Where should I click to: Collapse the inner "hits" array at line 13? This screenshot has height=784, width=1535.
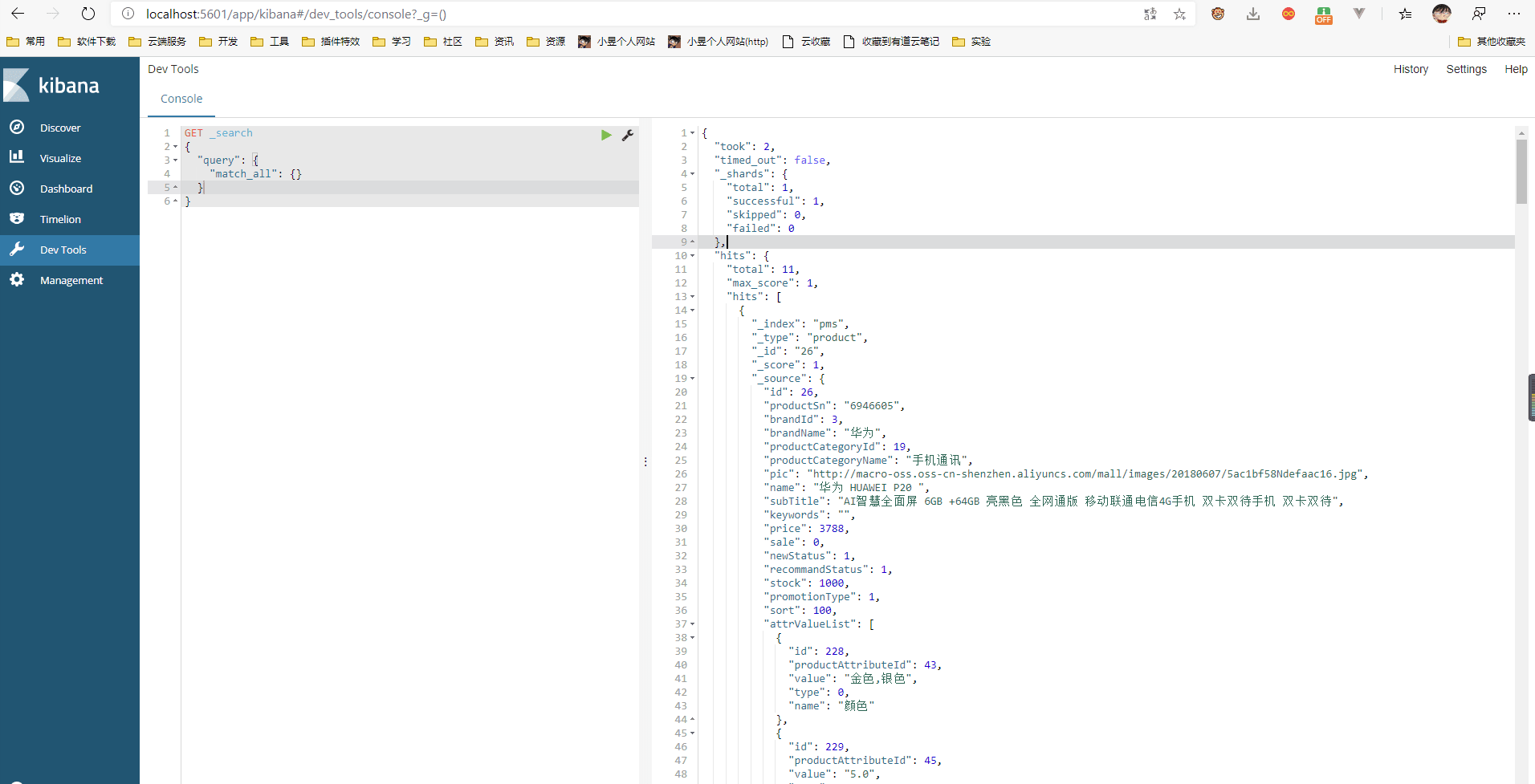(x=692, y=297)
